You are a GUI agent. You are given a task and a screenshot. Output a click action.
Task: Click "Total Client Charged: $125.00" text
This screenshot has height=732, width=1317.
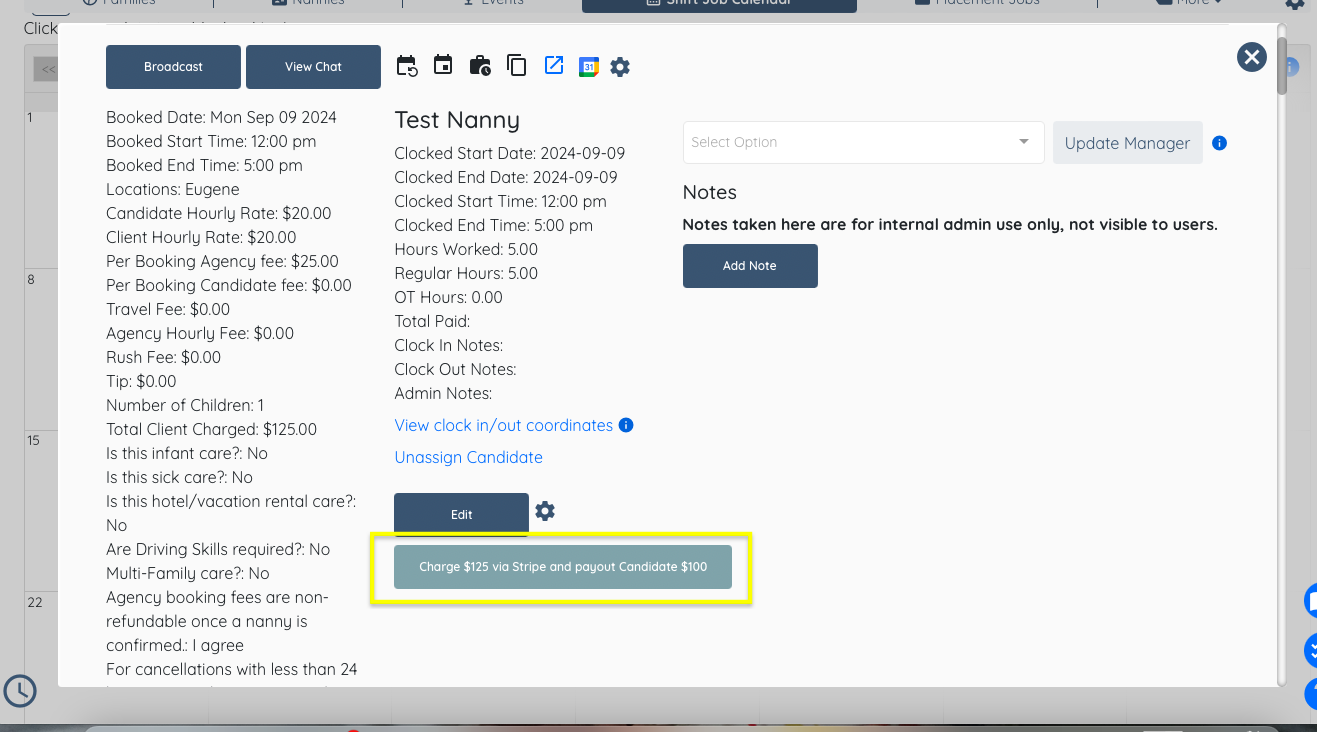point(211,429)
